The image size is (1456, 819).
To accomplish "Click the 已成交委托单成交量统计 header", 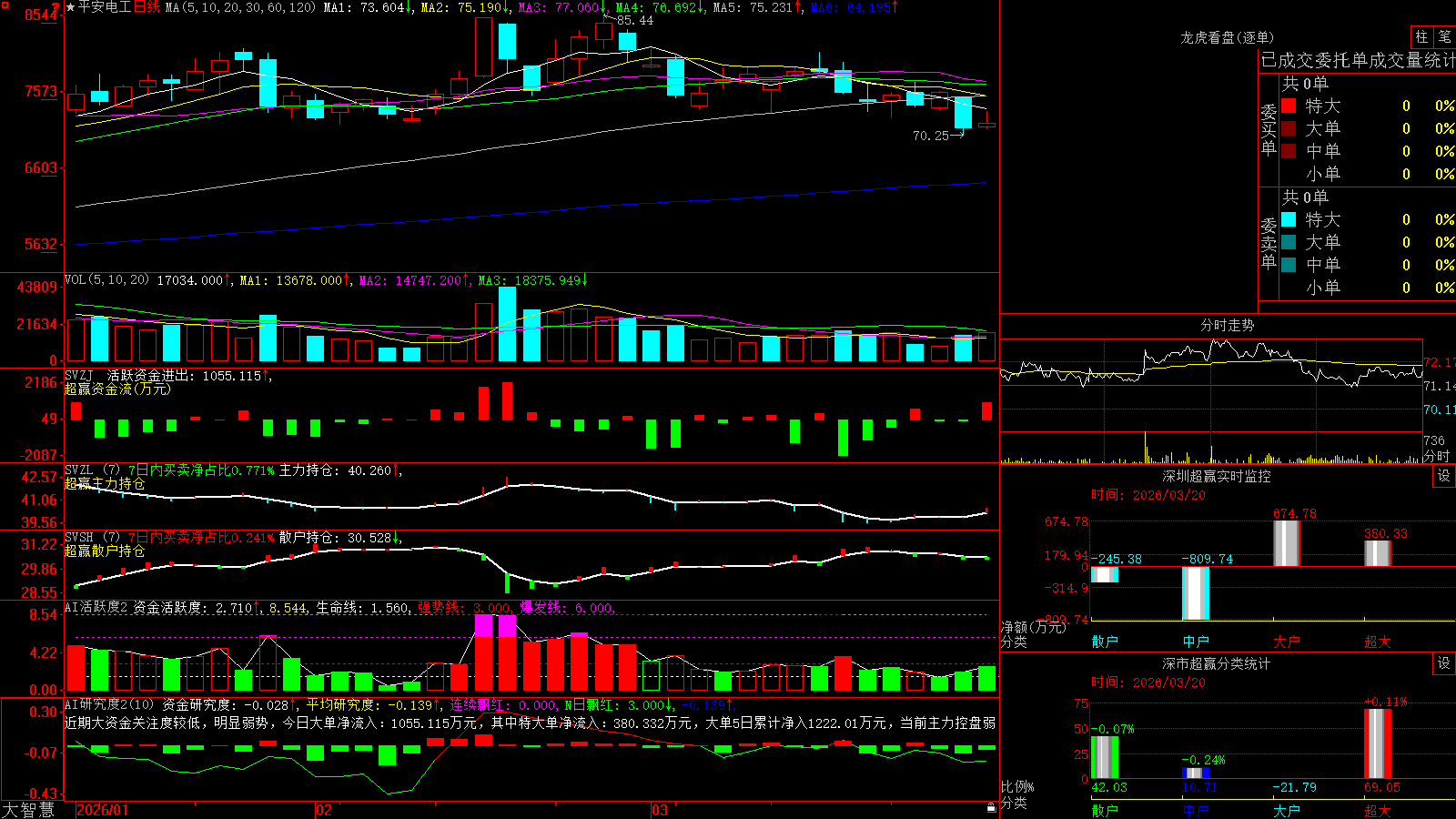I will tap(1358, 60).
